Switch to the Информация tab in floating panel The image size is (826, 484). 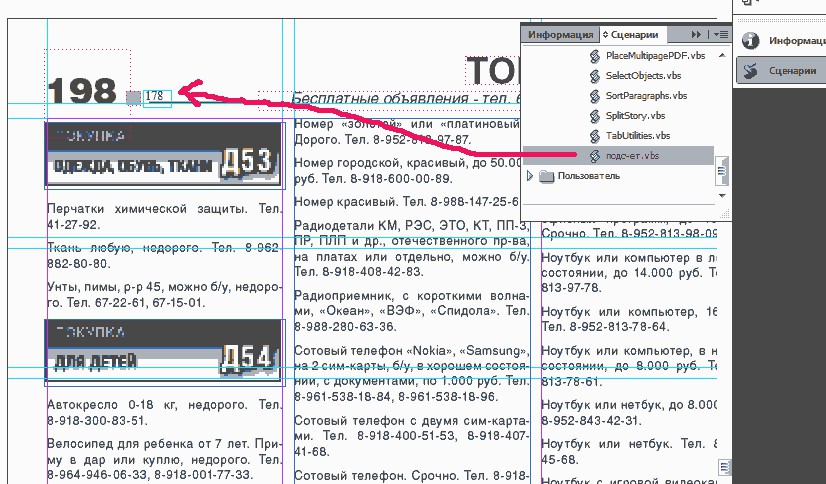tap(560, 35)
